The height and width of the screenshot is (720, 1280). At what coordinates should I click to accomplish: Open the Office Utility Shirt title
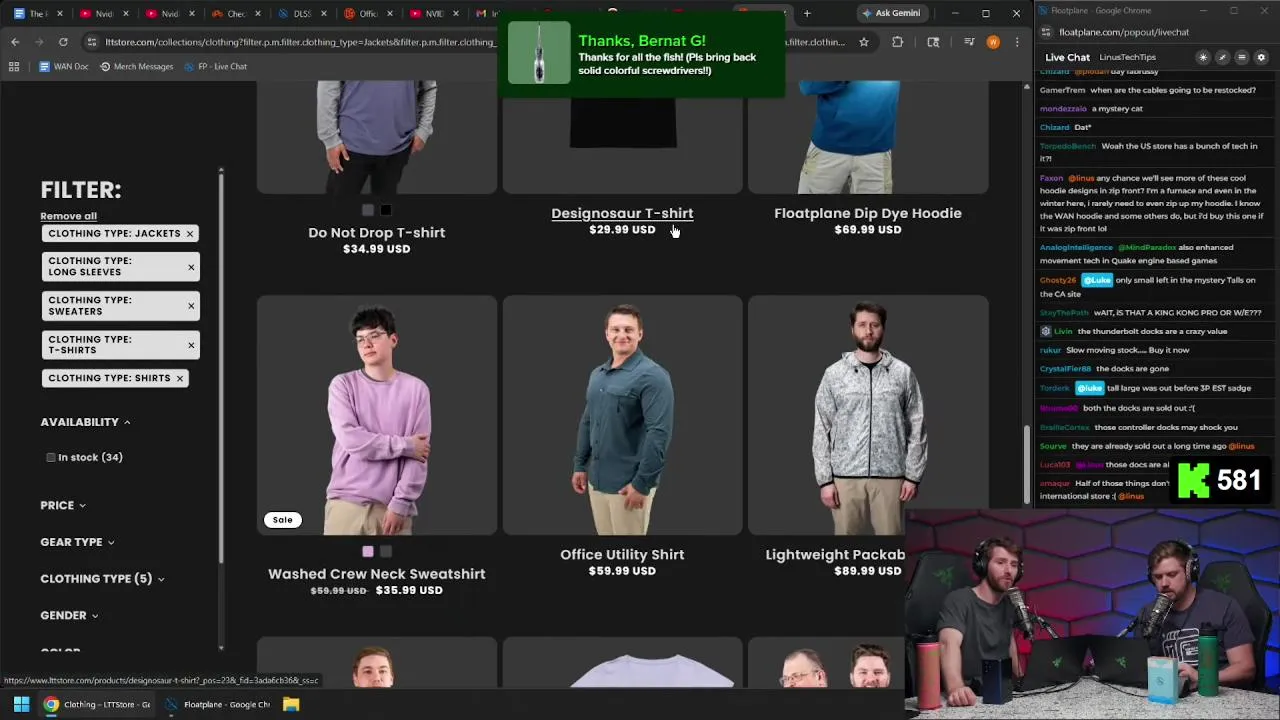pos(622,554)
